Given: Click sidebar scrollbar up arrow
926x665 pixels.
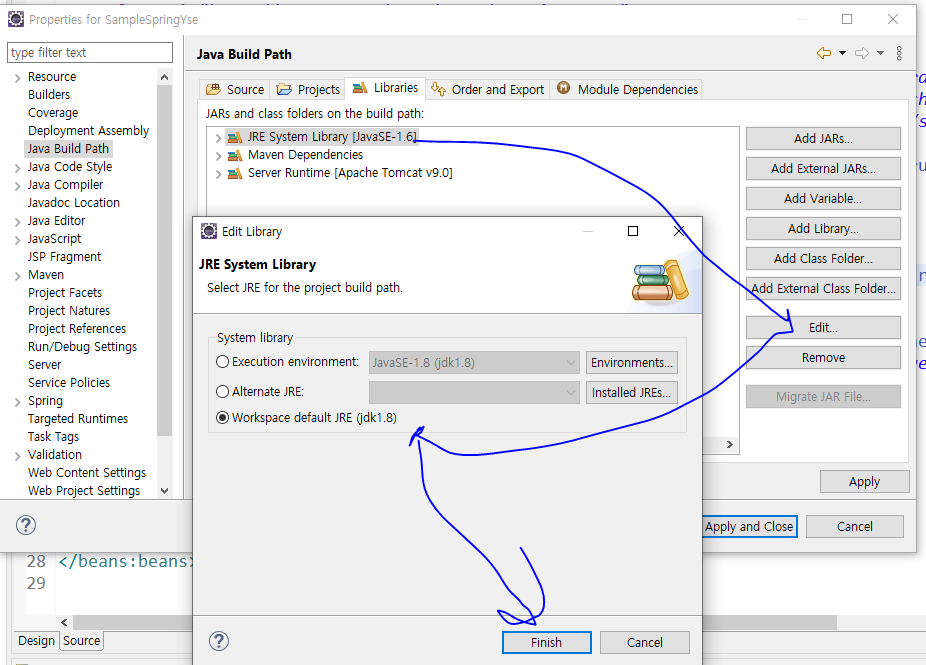Looking at the screenshot, I should pyautogui.click(x=165, y=77).
